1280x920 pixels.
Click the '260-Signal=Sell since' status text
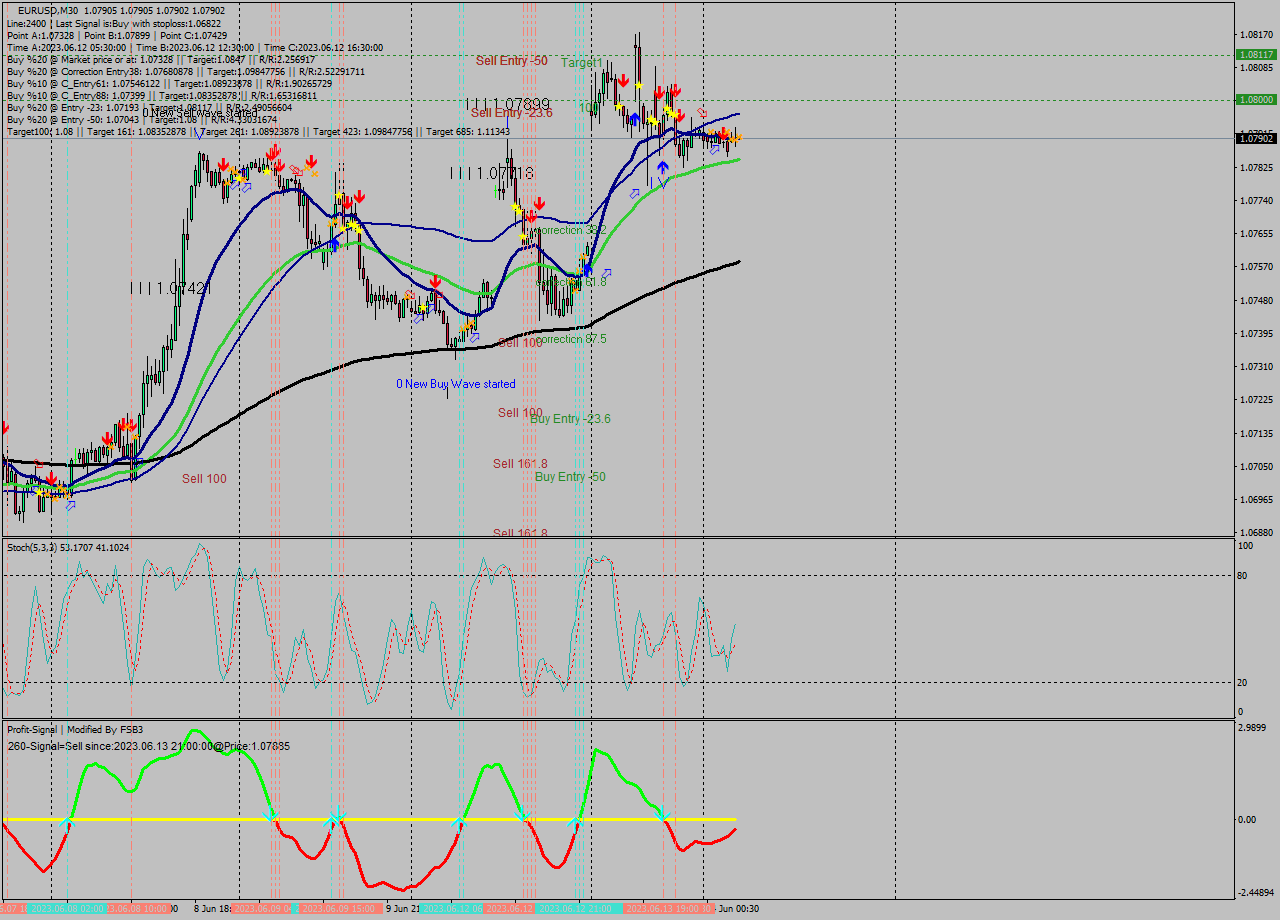[149, 746]
